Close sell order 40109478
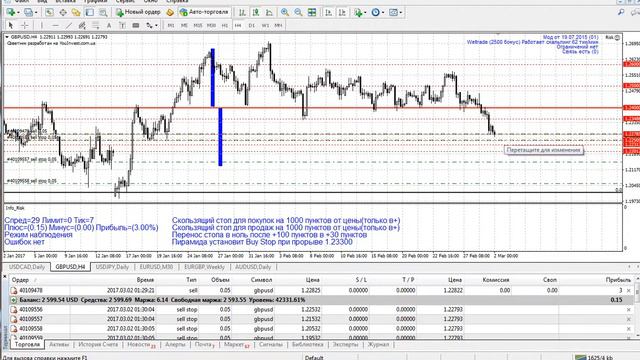Viewport: 640px width, 360px height. 629,291
